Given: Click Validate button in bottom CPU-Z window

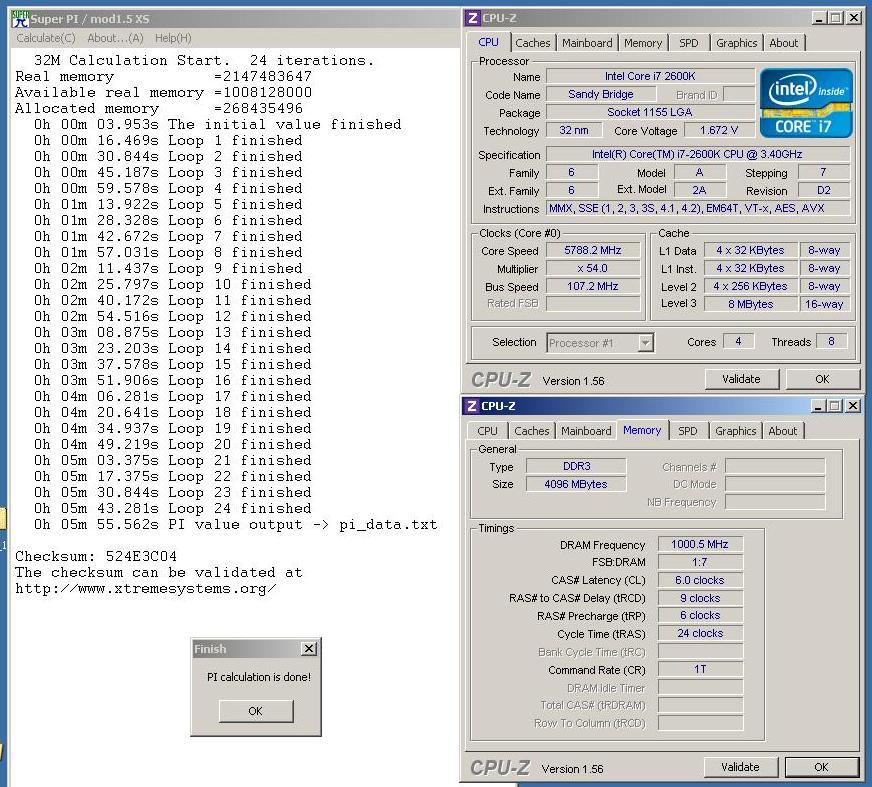Looking at the screenshot, I should point(740,767).
